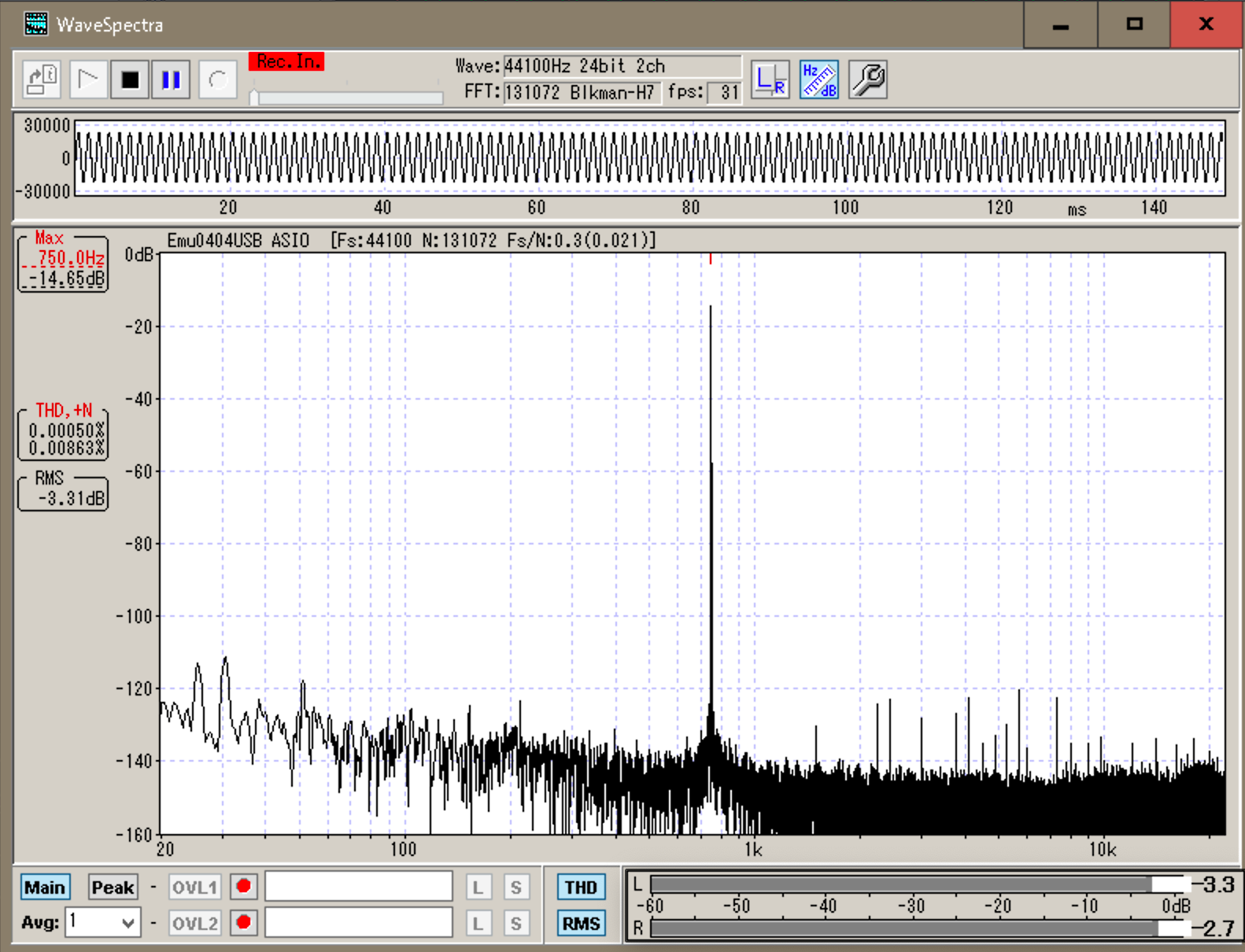This screenshot has height=952, width=1245.
Task: Click the device label Emu0404USB ASIO
Action: (238, 241)
